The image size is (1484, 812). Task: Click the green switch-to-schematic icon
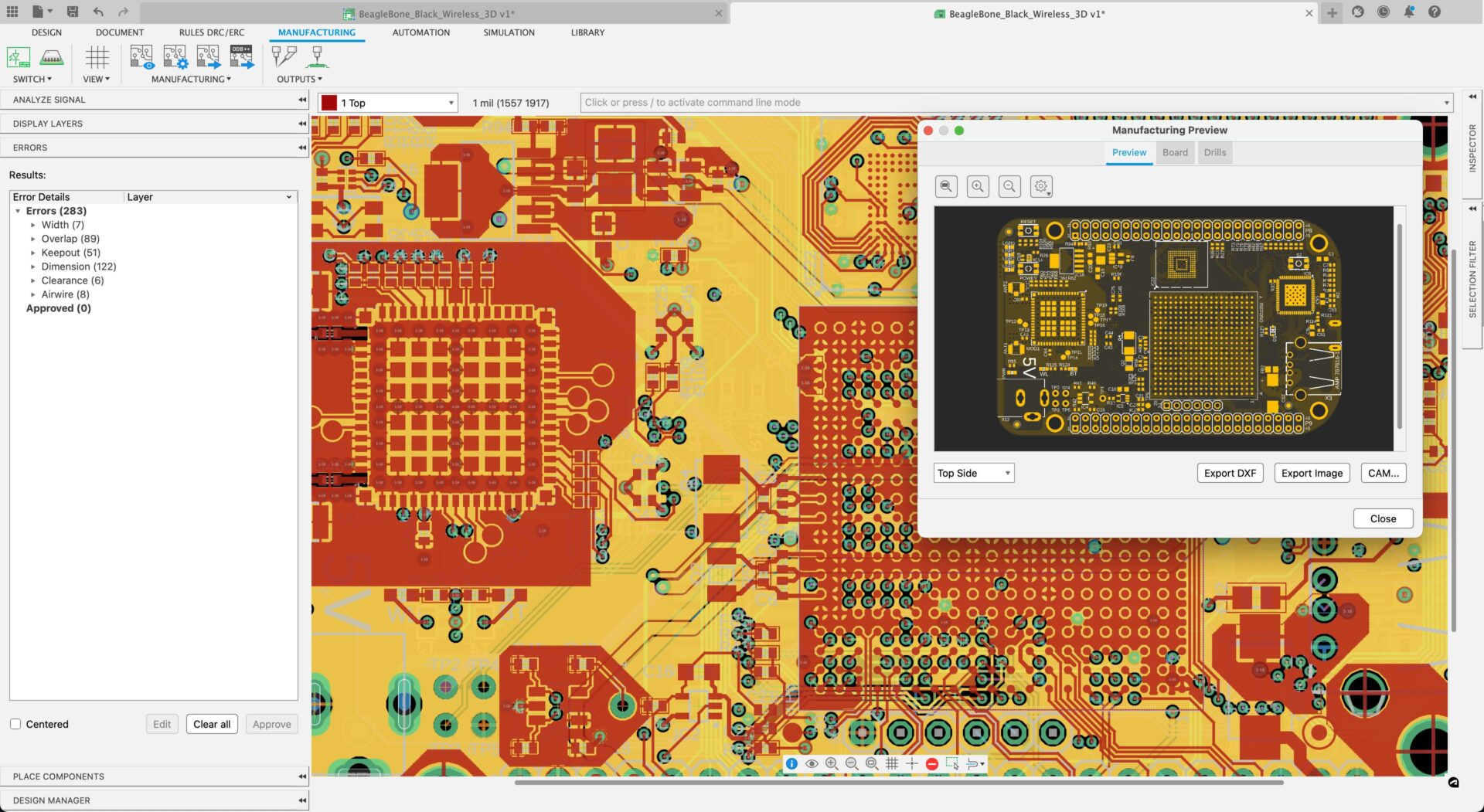tap(18, 56)
